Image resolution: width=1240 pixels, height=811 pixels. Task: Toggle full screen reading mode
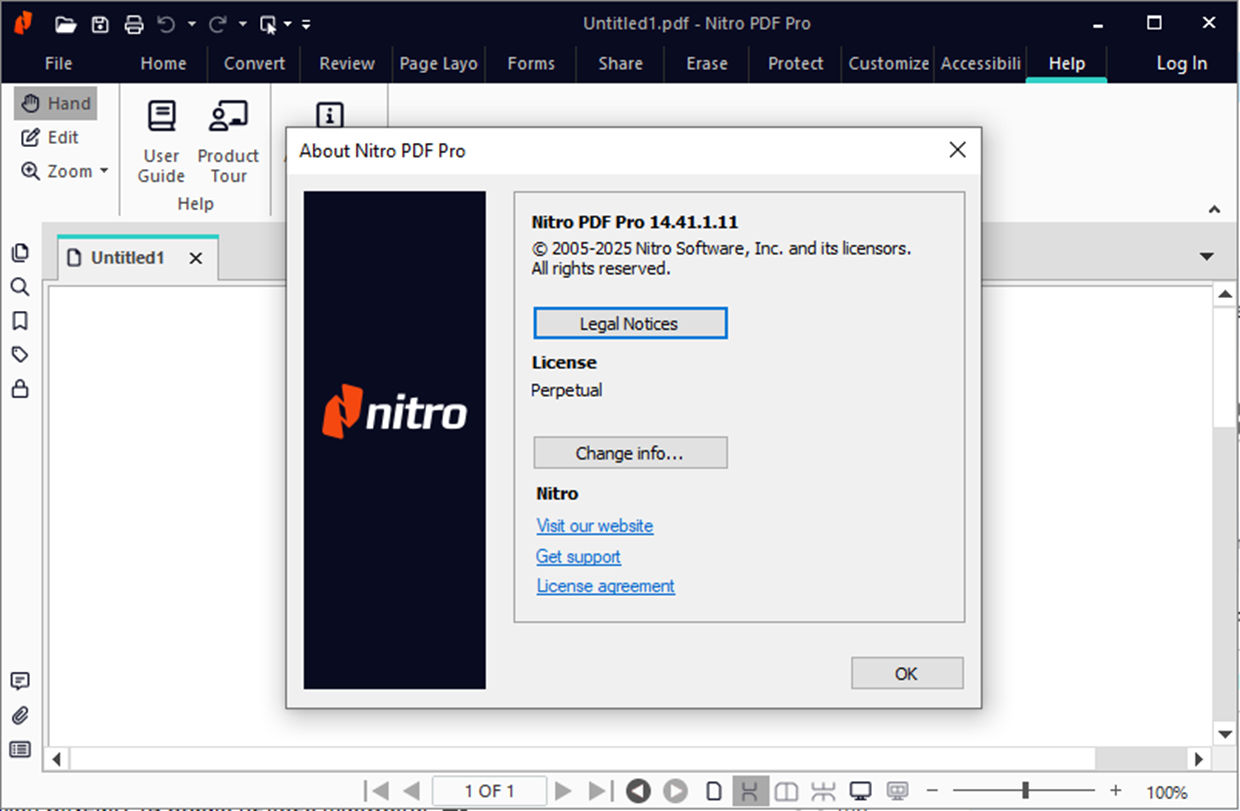tap(860, 790)
